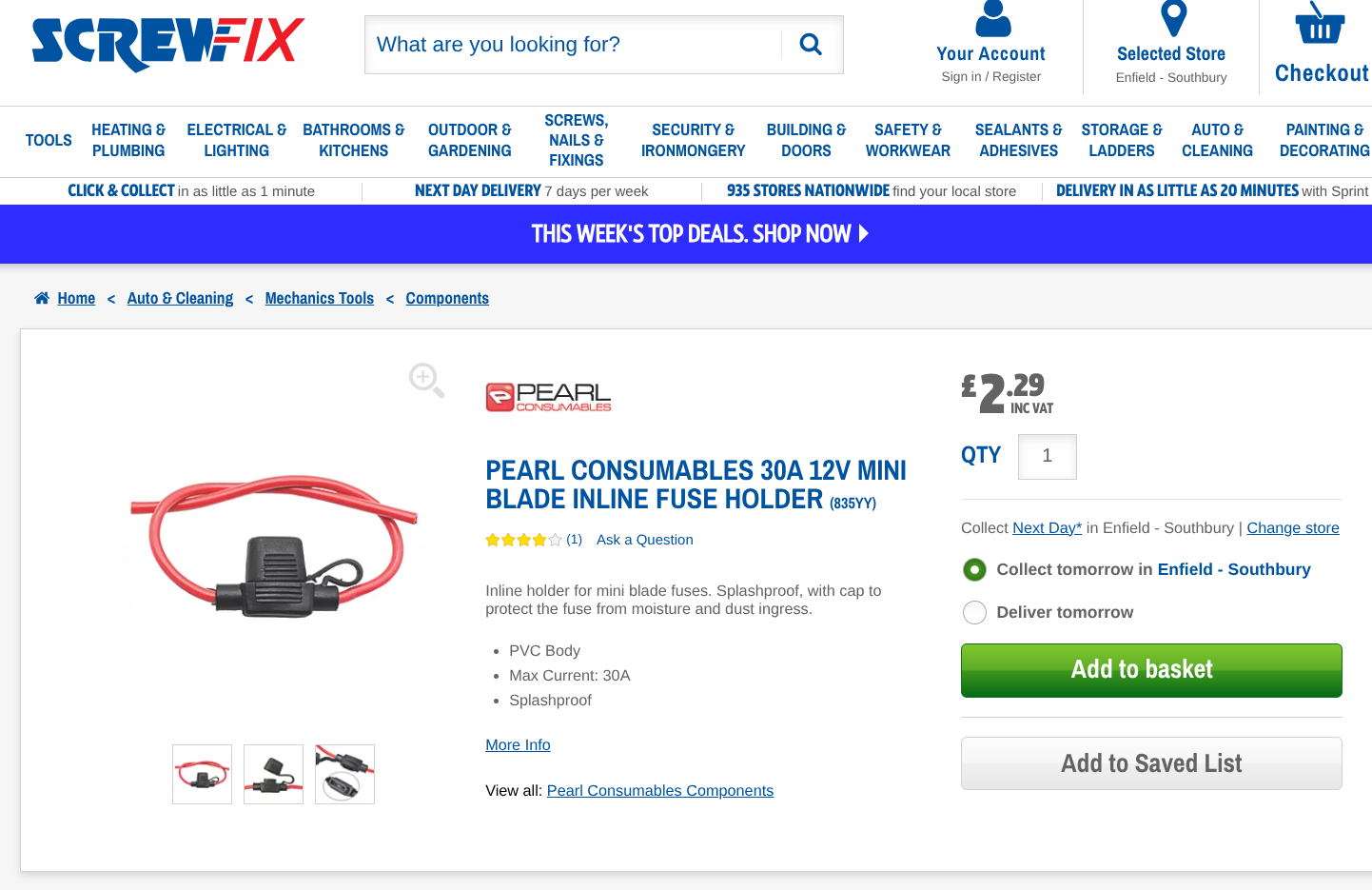Open the Auto & Cleaning menu
Screen dimensions: 1372x890
pos(1217,140)
